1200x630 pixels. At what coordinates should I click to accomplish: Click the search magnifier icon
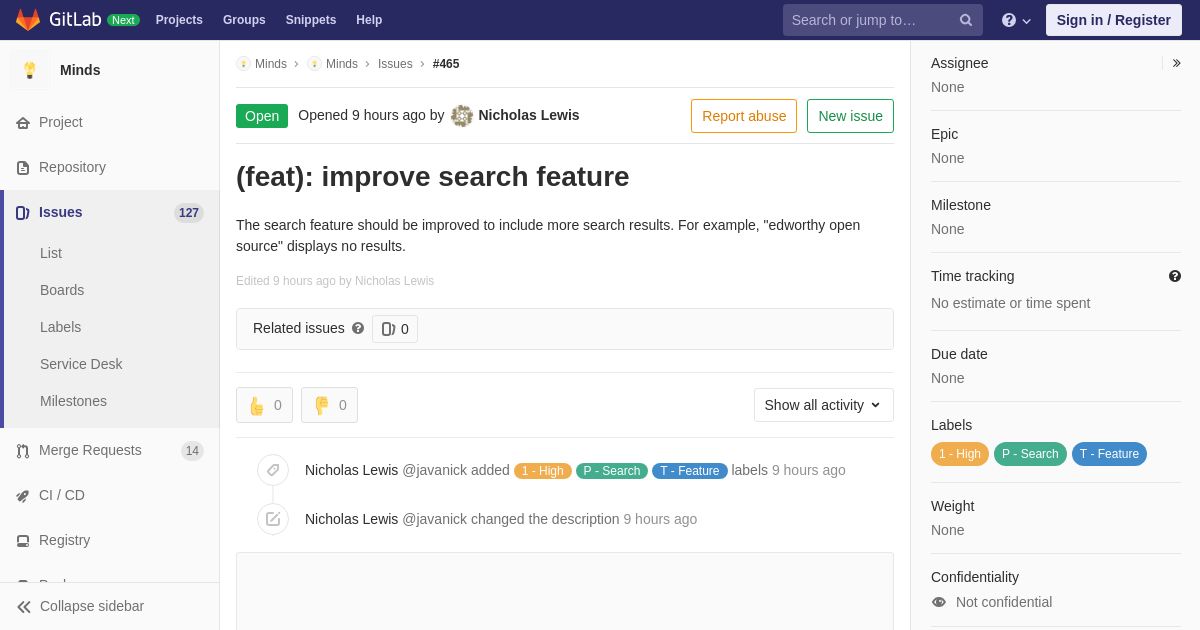pyautogui.click(x=965, y=20)
